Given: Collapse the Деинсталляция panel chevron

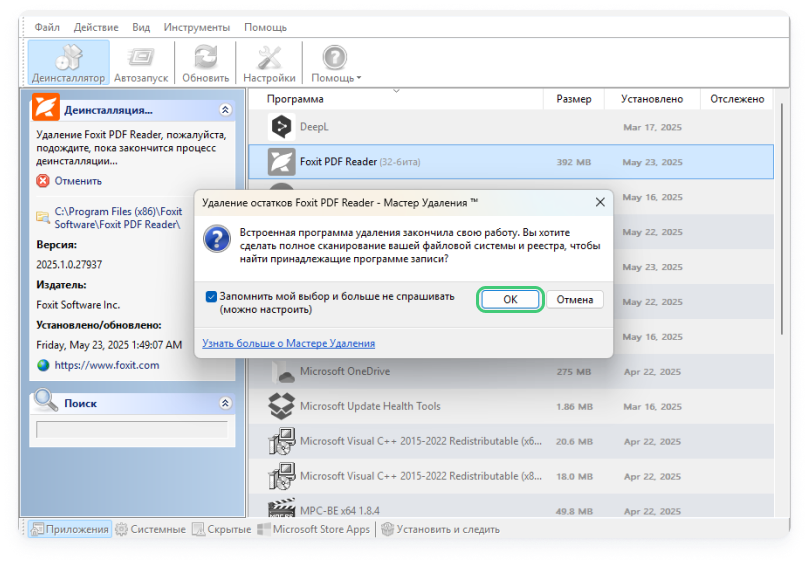Looking at the screenshot, I should (x=225, y=109).
